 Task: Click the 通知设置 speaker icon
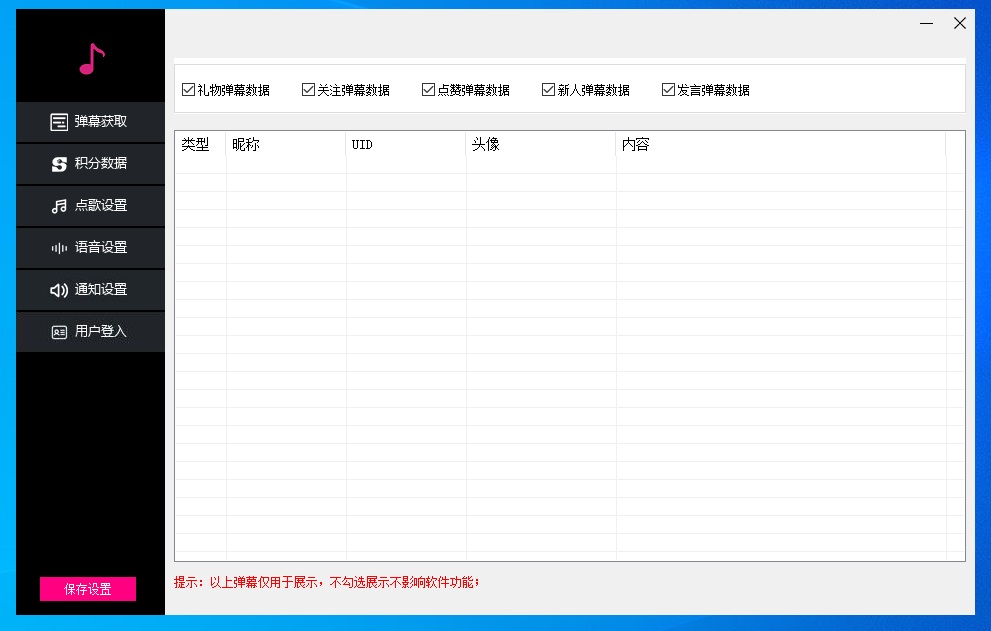click(x=59, y=290)
